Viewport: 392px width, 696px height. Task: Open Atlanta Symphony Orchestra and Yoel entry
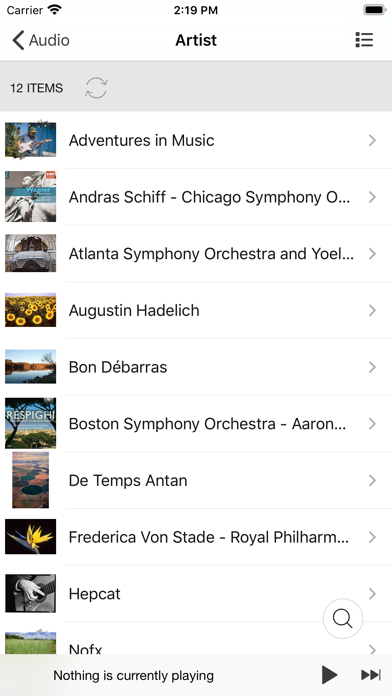[196, 254]
